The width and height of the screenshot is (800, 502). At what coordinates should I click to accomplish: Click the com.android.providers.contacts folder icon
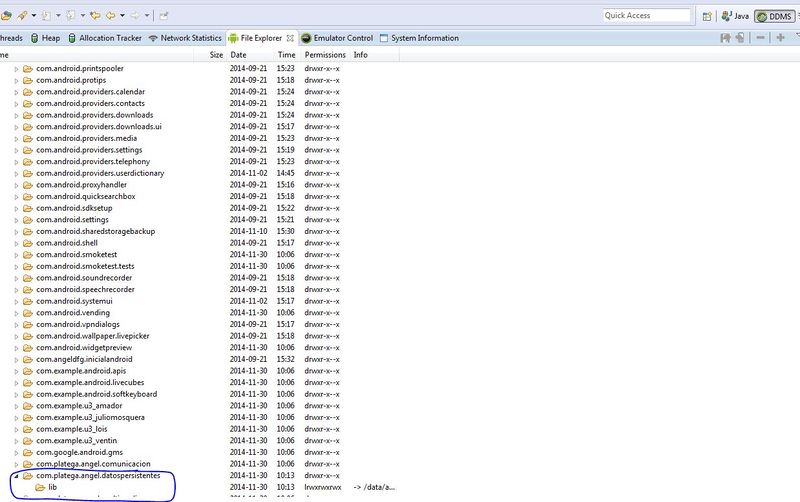(28, 104)
